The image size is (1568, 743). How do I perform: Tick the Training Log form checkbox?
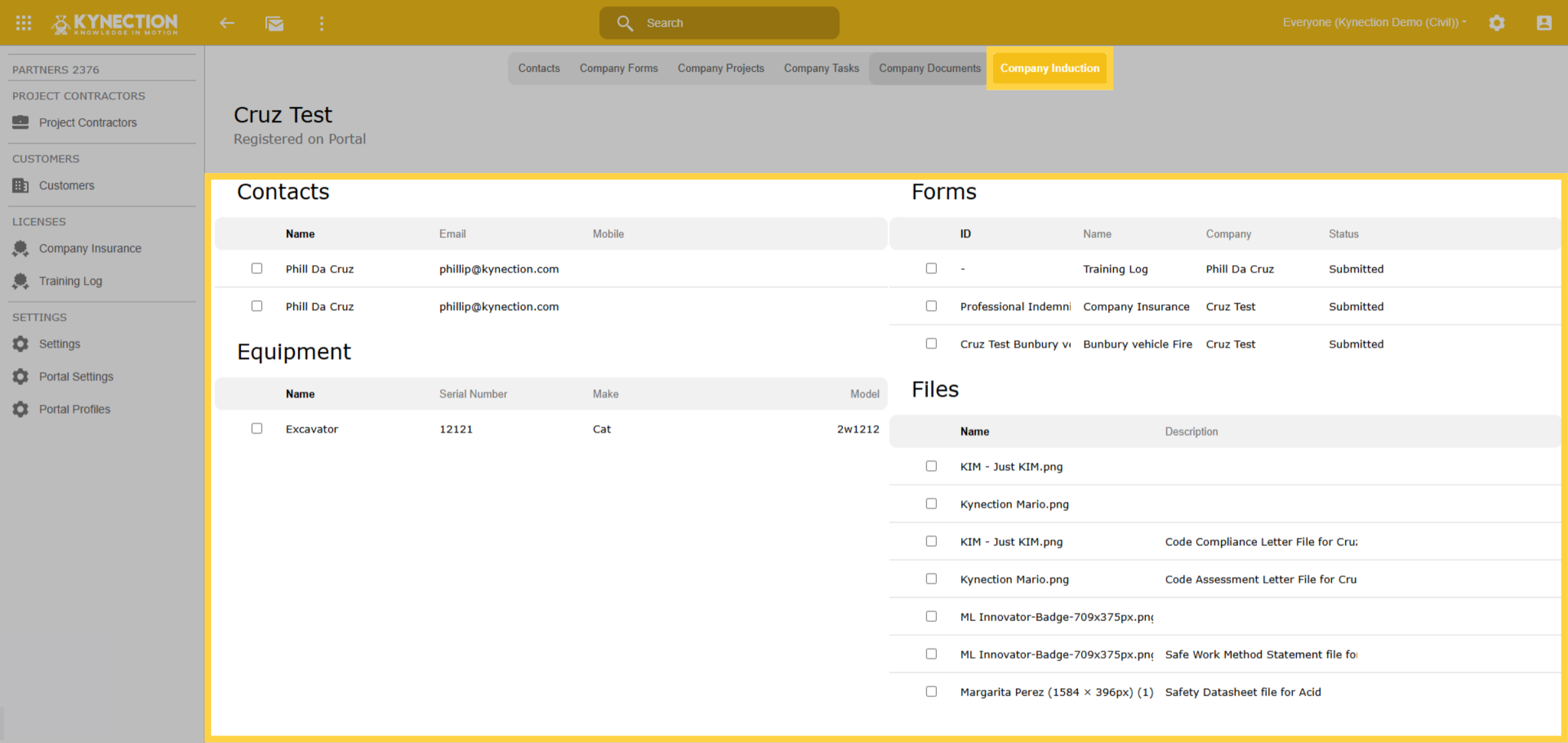931,268
